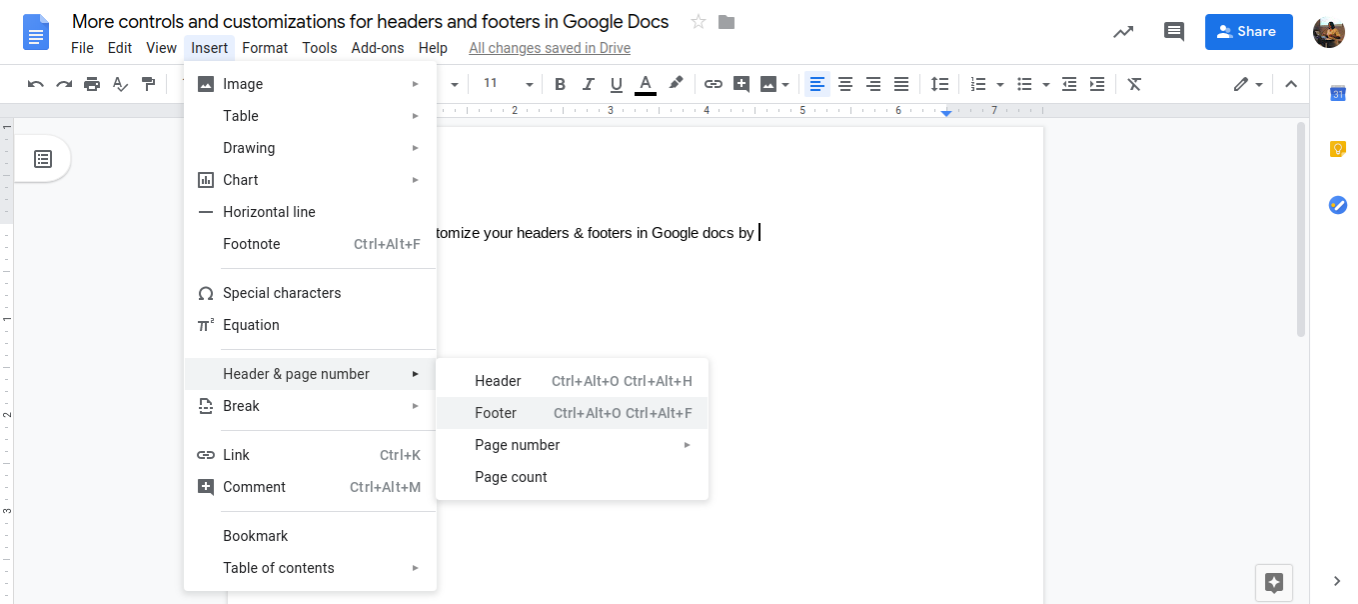Select Justify alignment
The height and width of the screenshot is (604, 1358).
click(901, 84)
